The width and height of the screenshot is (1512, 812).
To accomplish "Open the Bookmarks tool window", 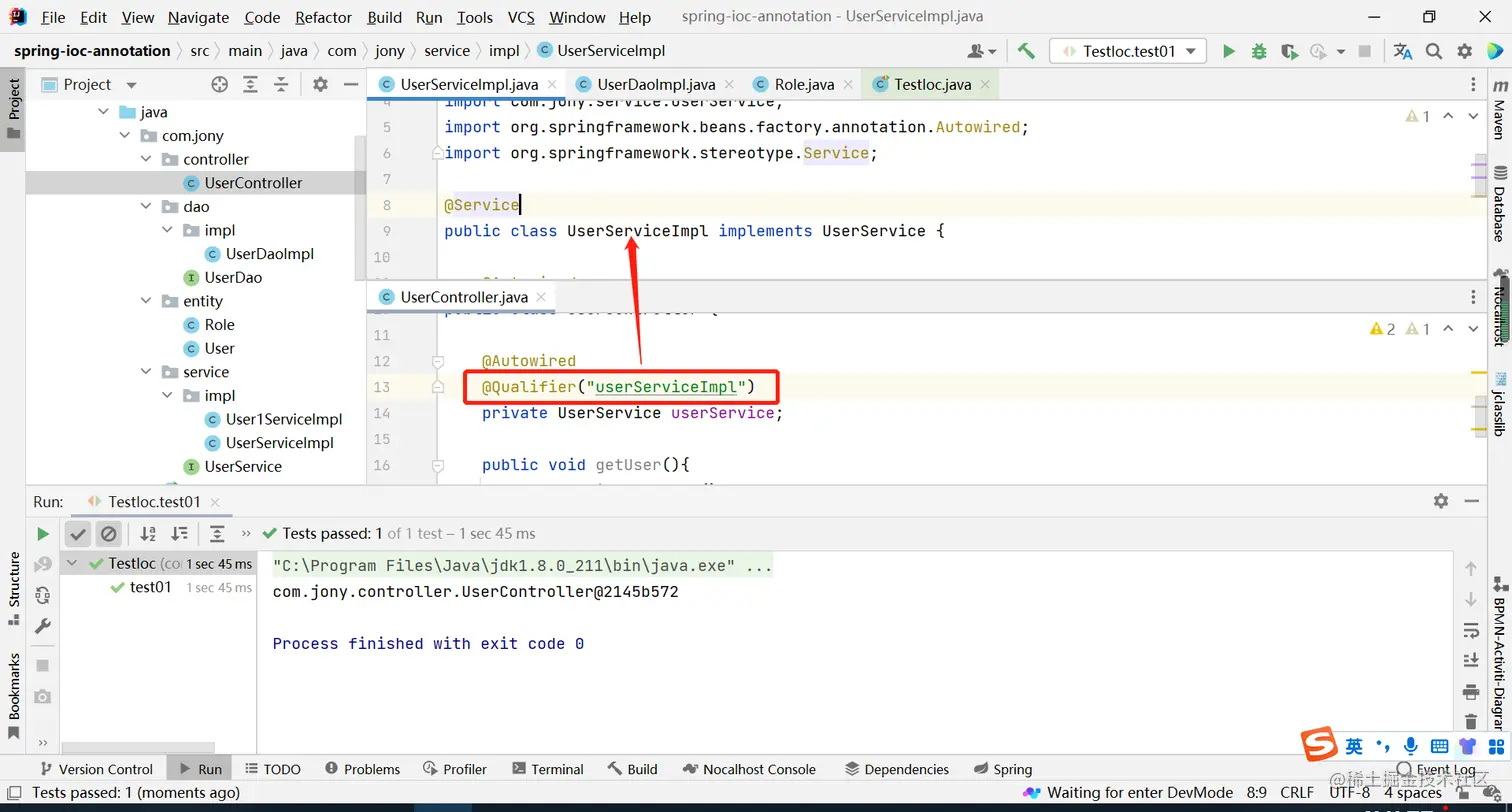I will 14,695.
